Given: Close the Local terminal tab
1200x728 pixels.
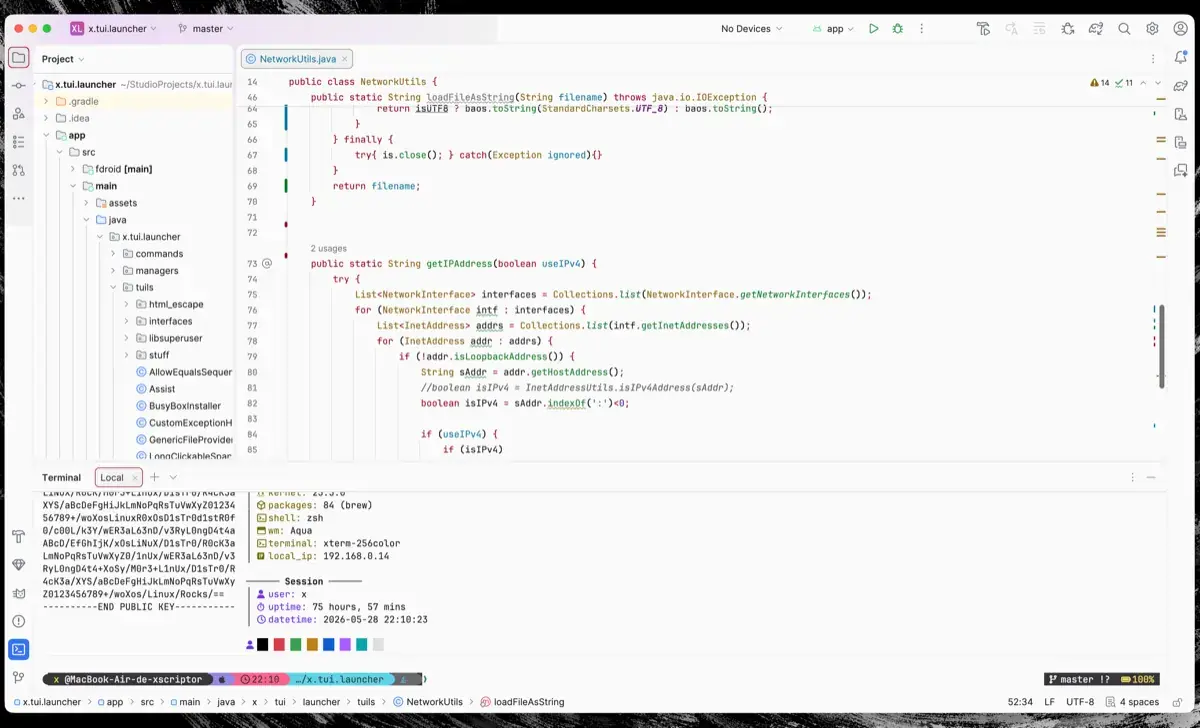Looking at the screenshot, I should (135, 477).
